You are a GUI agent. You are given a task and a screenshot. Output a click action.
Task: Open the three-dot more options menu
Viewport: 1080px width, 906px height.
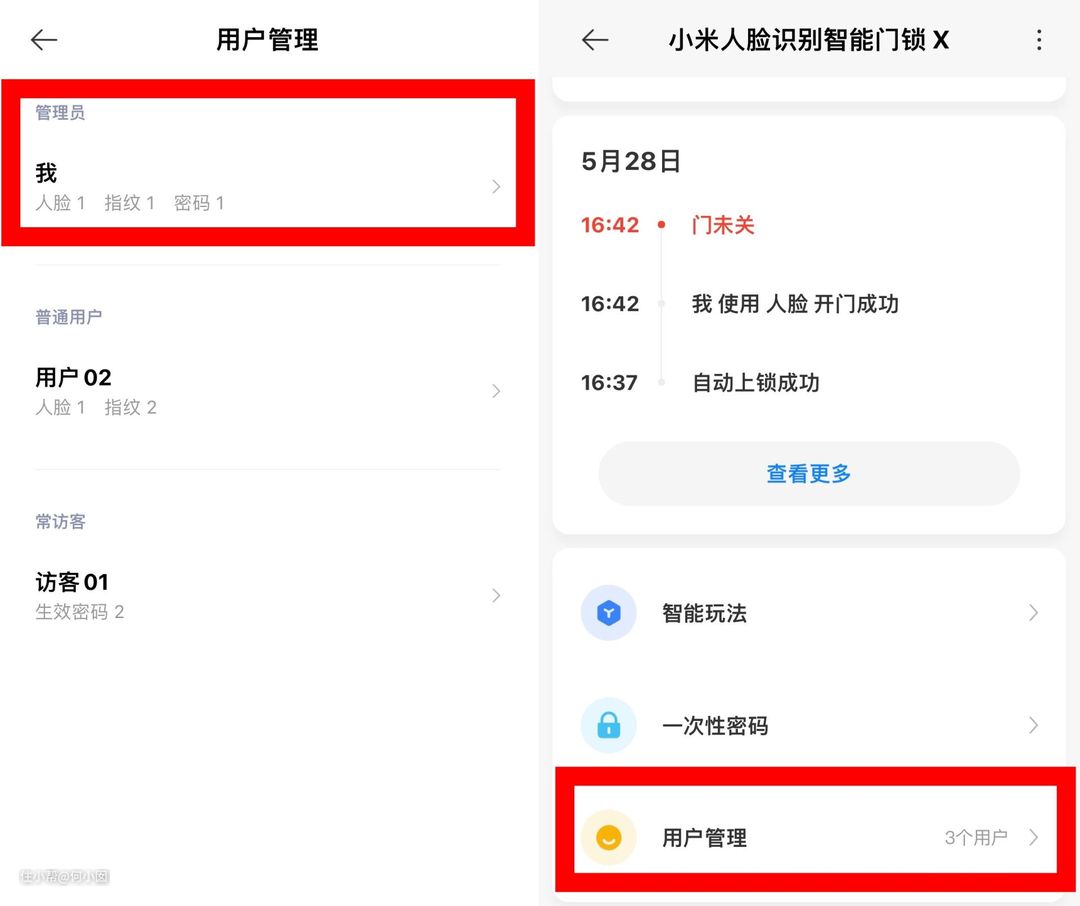pos(1039,40)
